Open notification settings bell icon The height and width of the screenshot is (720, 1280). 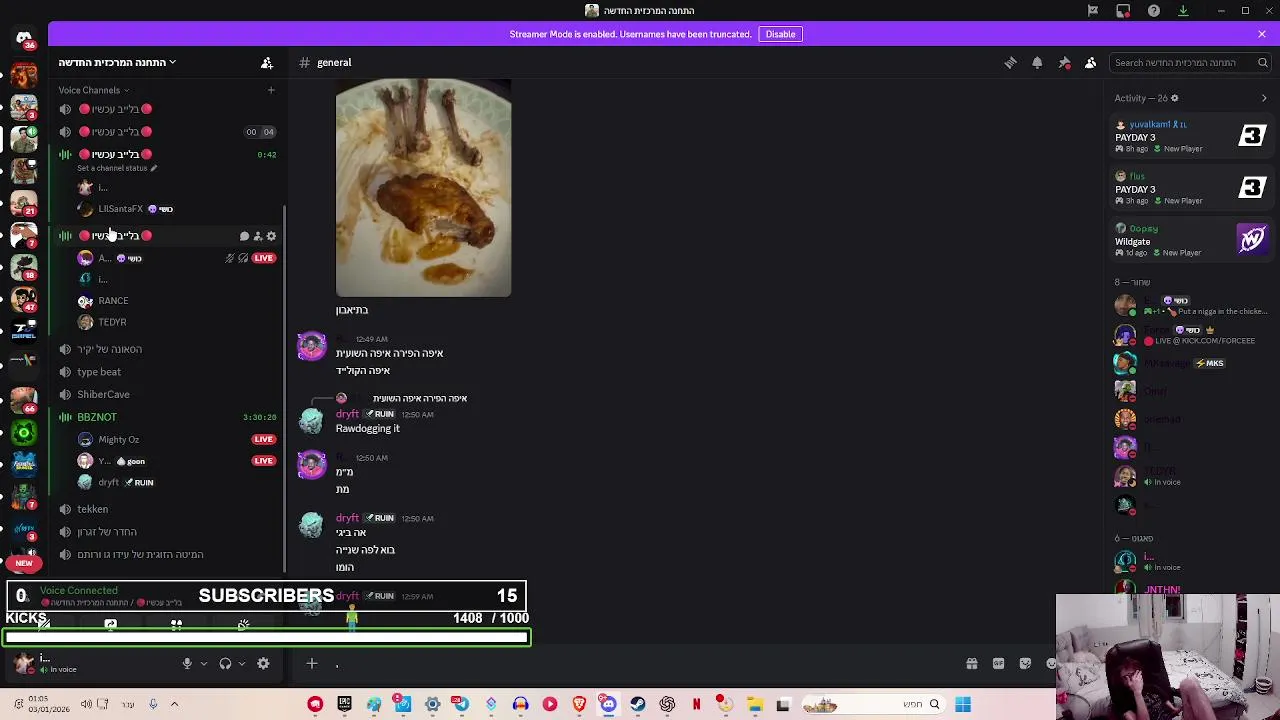pyautogui.click(x=1037, y=62)
